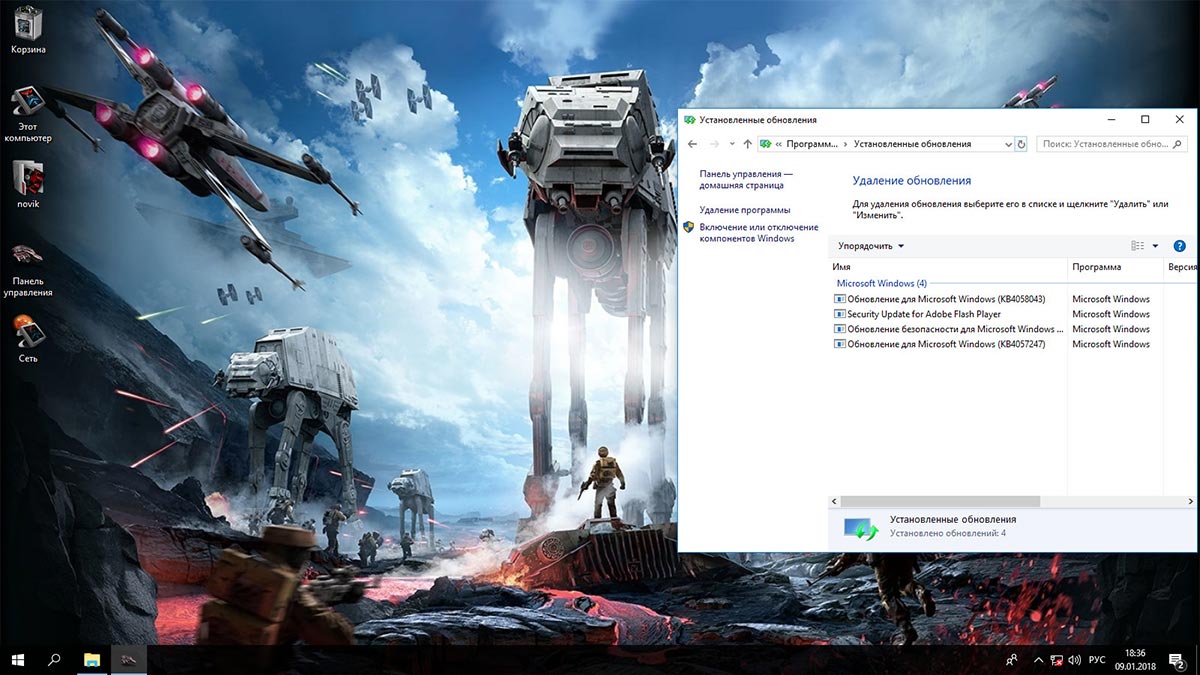Open the volume speaker tray icon
Viewport: 1200px width, 675px height.
(x=1074, y=660)
